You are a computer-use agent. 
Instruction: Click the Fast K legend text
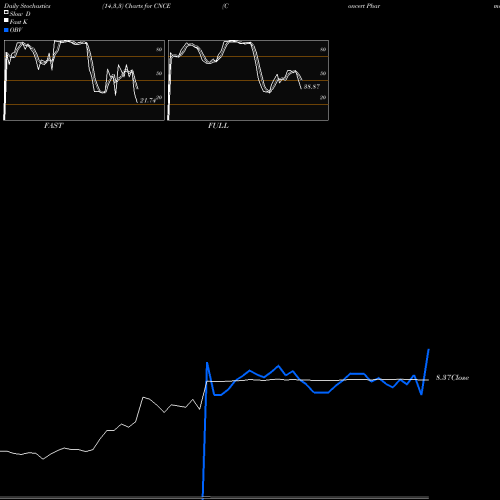click(x=19, y=22)
